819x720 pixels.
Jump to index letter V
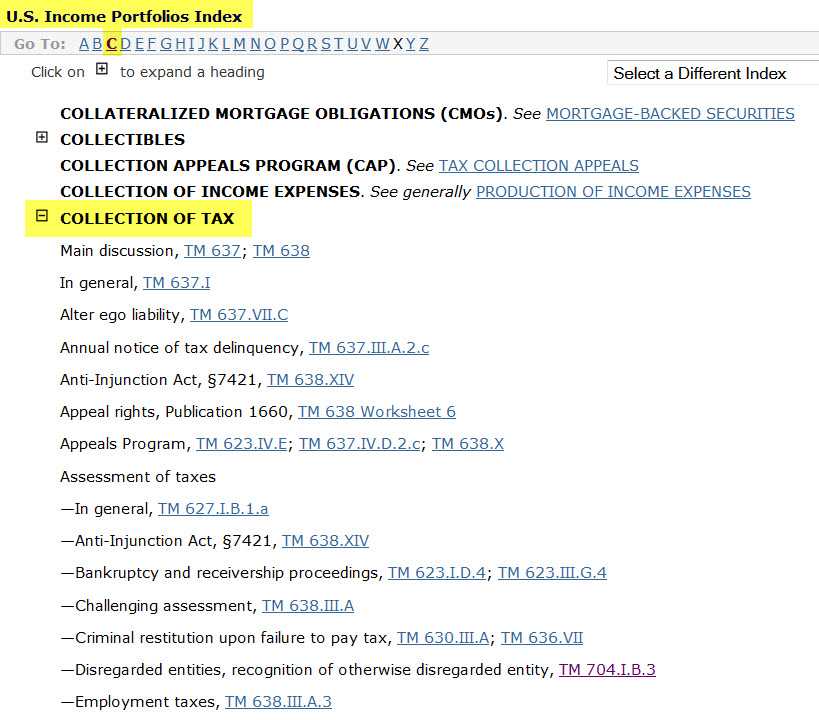tap(366, 44)
